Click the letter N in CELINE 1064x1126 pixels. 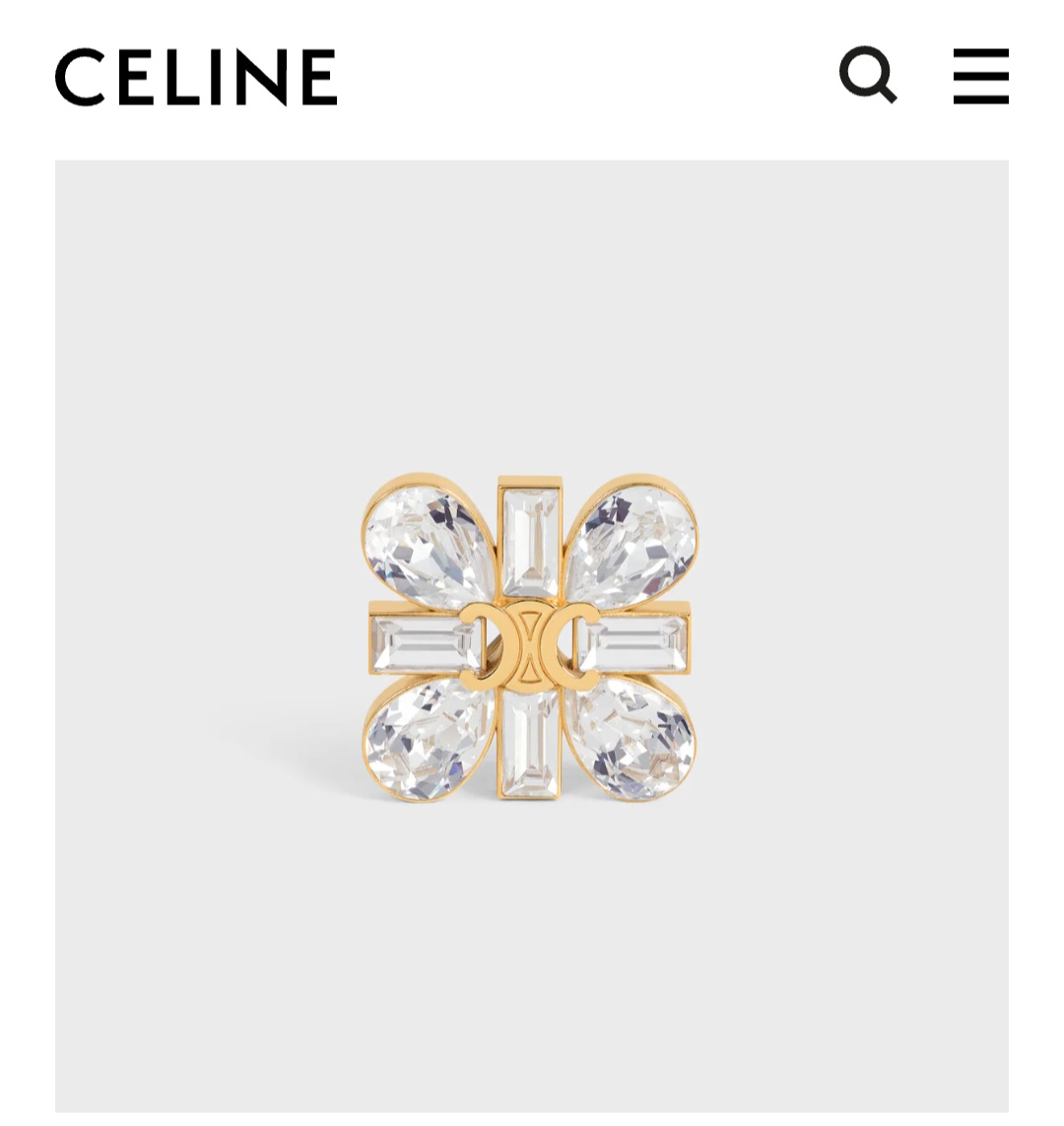[x=258, y=77]
